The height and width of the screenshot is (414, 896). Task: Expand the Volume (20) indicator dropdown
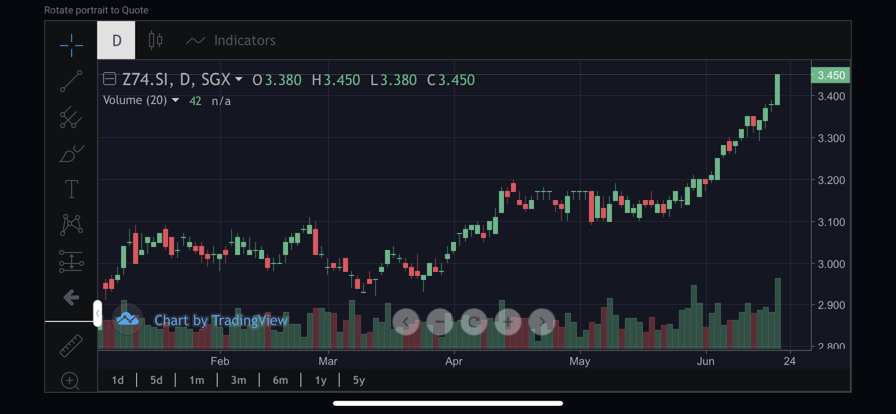pyautogui.click(x=176, y=101)
